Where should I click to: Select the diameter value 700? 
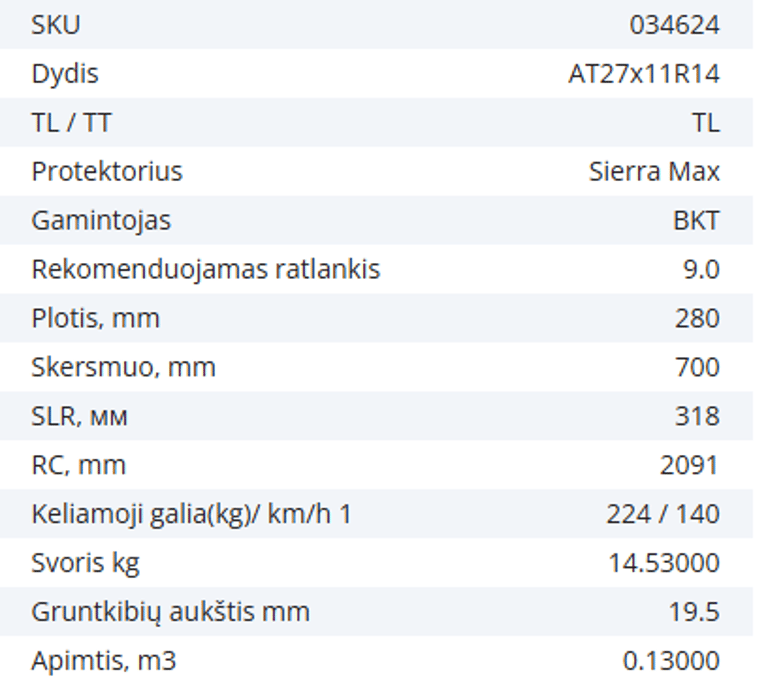pyautogui.click(x=697, y=368)
